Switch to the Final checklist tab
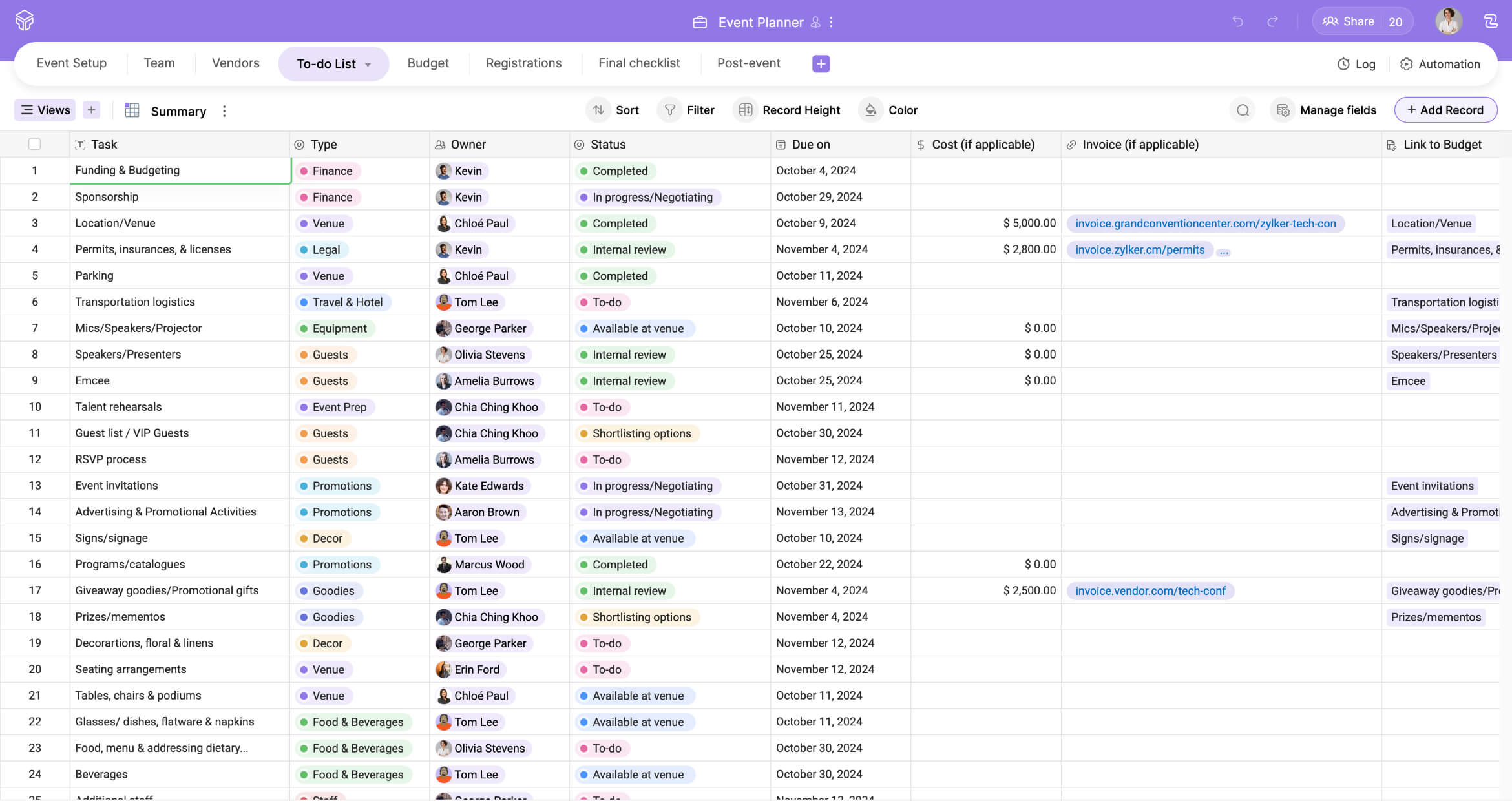Image resolution: width=1512 pixels, height=801 pixels. pyautogui.click(x=639, y=63)
